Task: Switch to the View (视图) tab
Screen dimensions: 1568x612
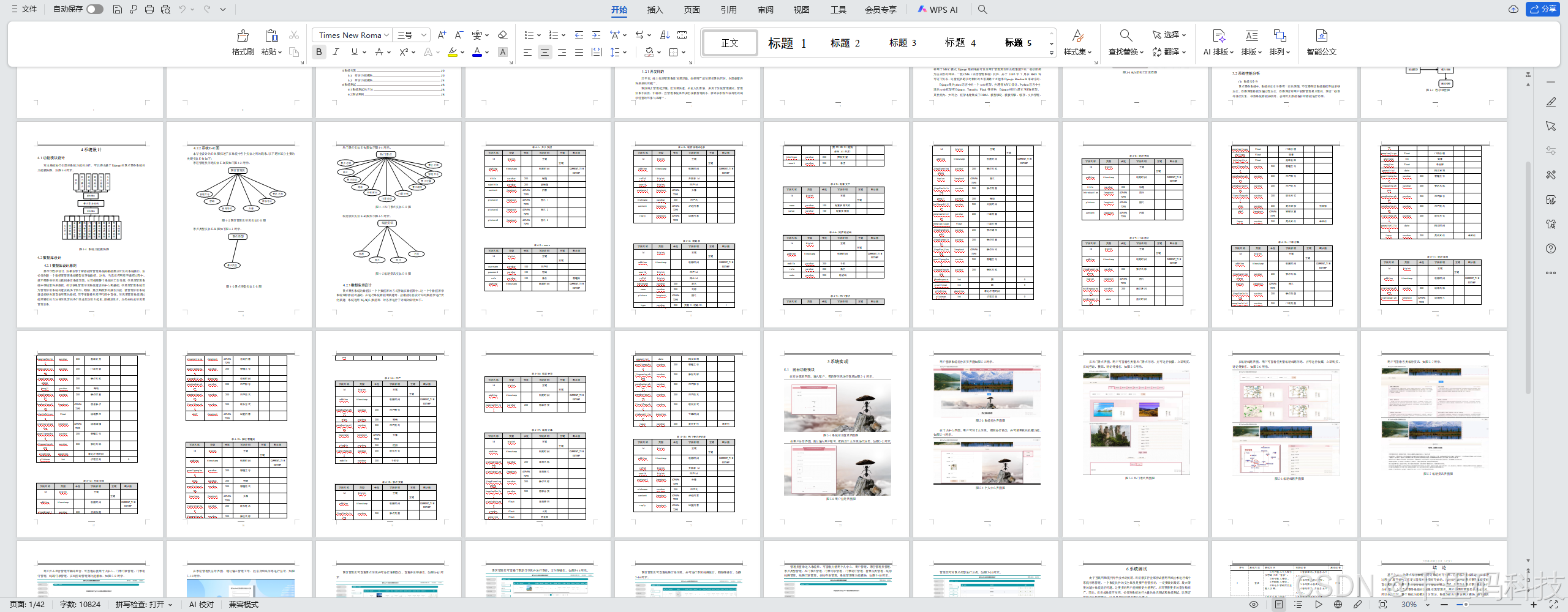Action: (x=801, y=9)
